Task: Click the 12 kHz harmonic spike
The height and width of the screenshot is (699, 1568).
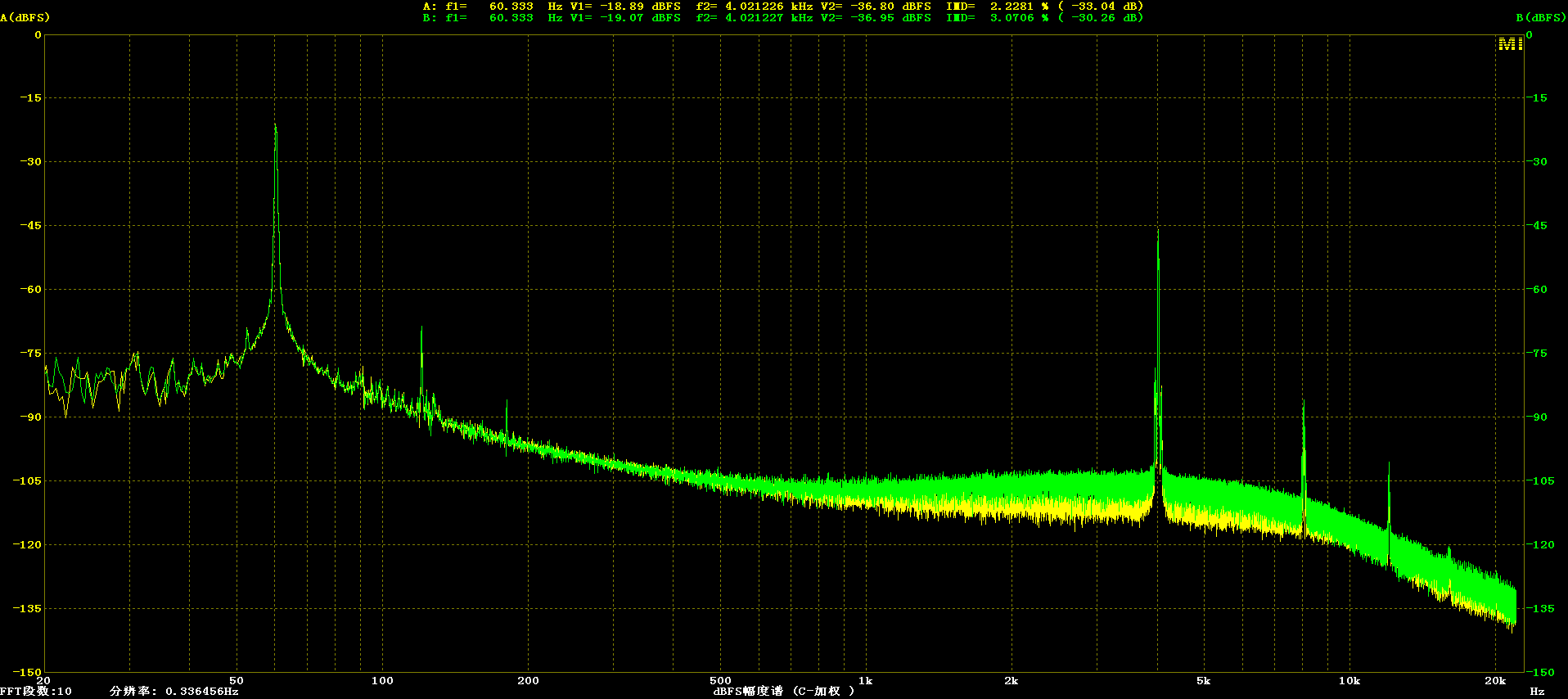Action: (x=1389, y=467)
